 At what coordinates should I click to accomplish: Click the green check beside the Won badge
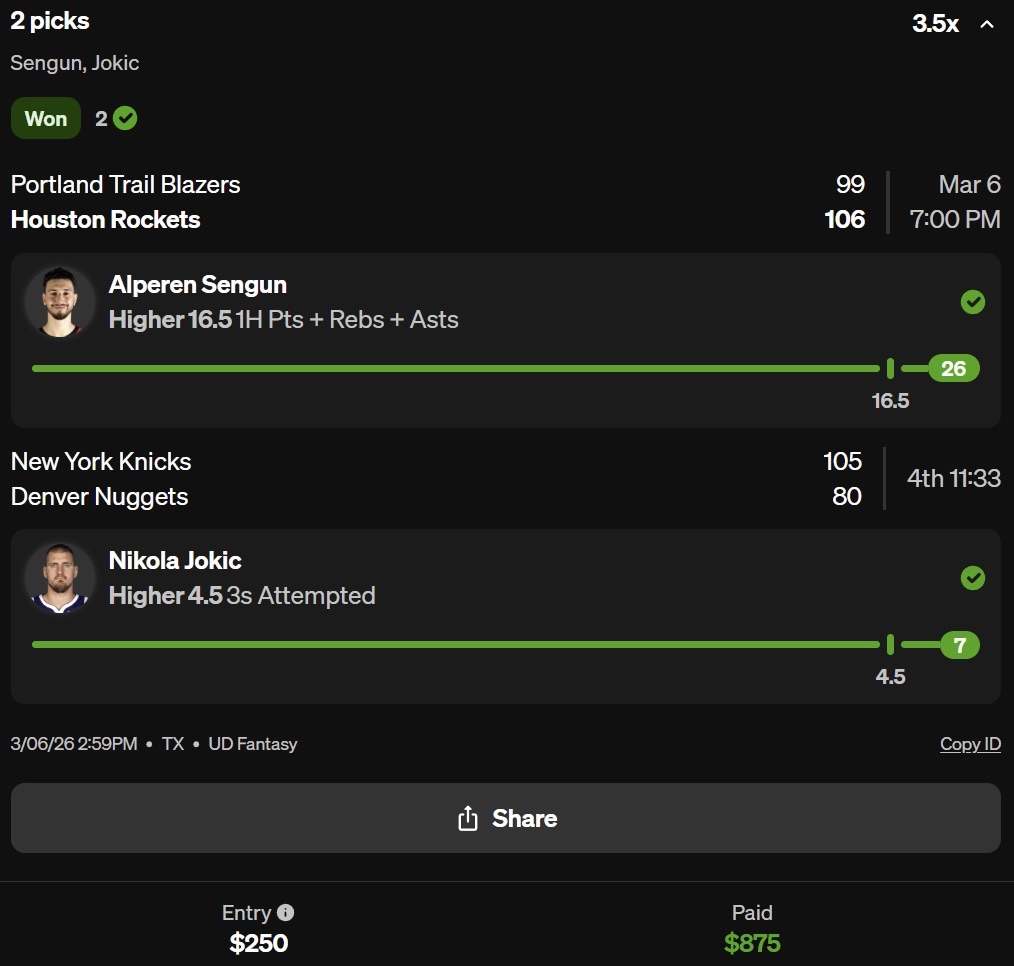click(125, 118)
